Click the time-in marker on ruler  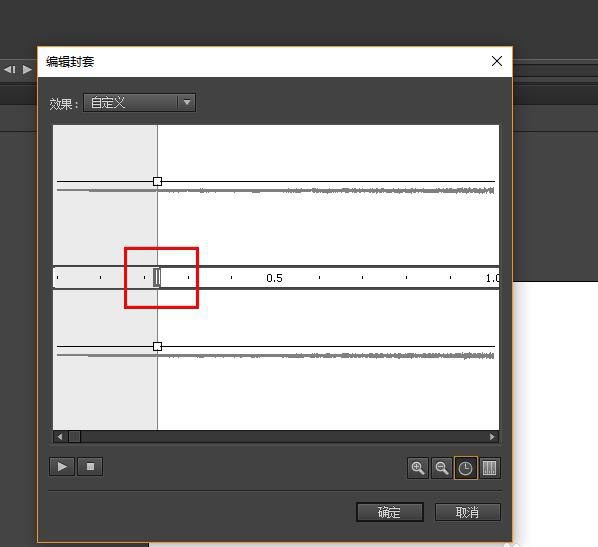point(157,277)
